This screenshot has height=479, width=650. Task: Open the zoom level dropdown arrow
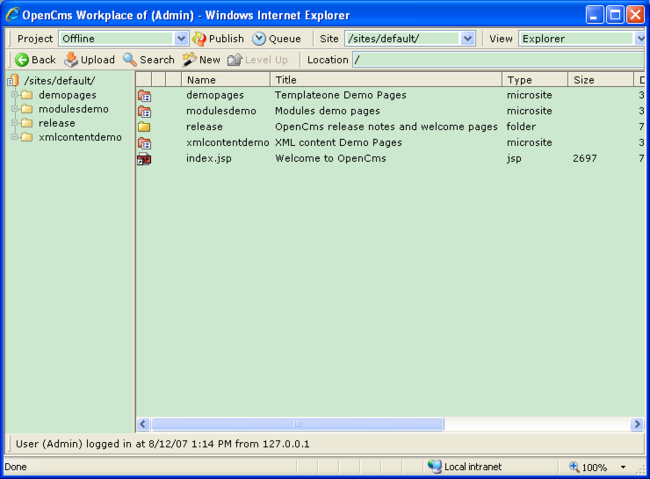coord(623,467)
